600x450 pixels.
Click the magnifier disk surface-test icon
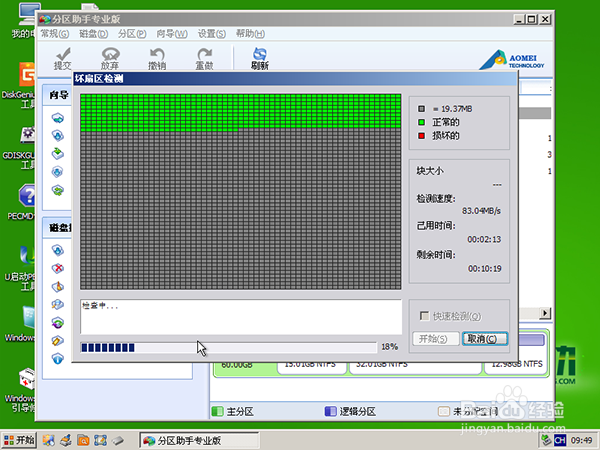[x=58, y=304]
